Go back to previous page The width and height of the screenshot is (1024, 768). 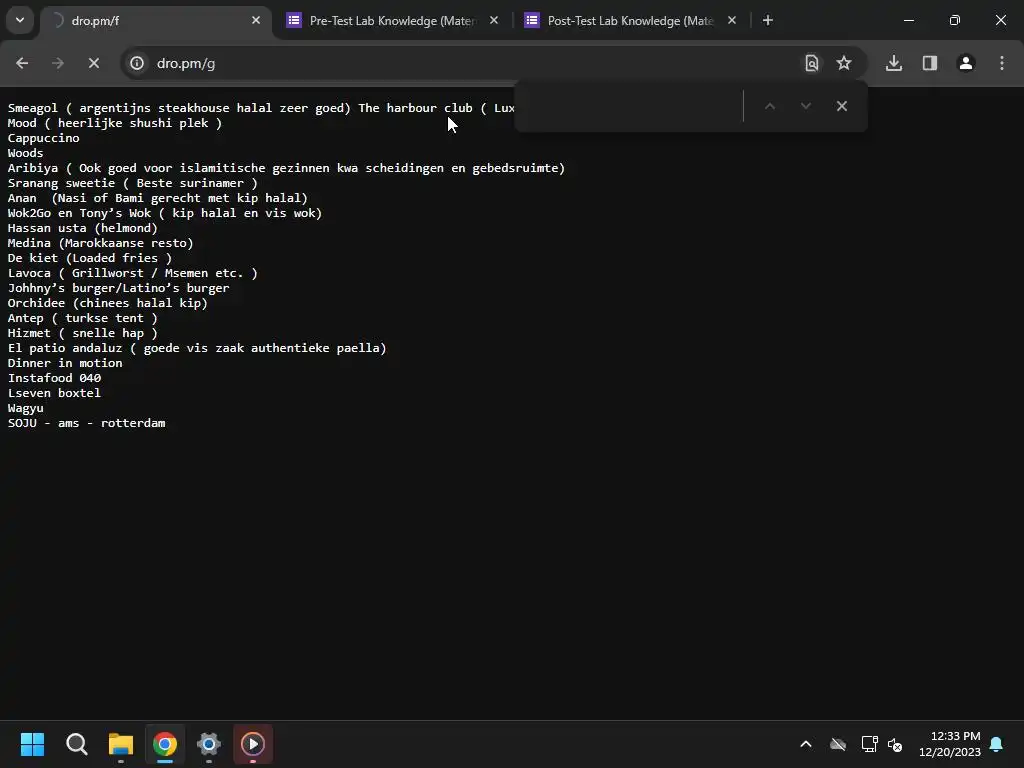coord(22,63)
